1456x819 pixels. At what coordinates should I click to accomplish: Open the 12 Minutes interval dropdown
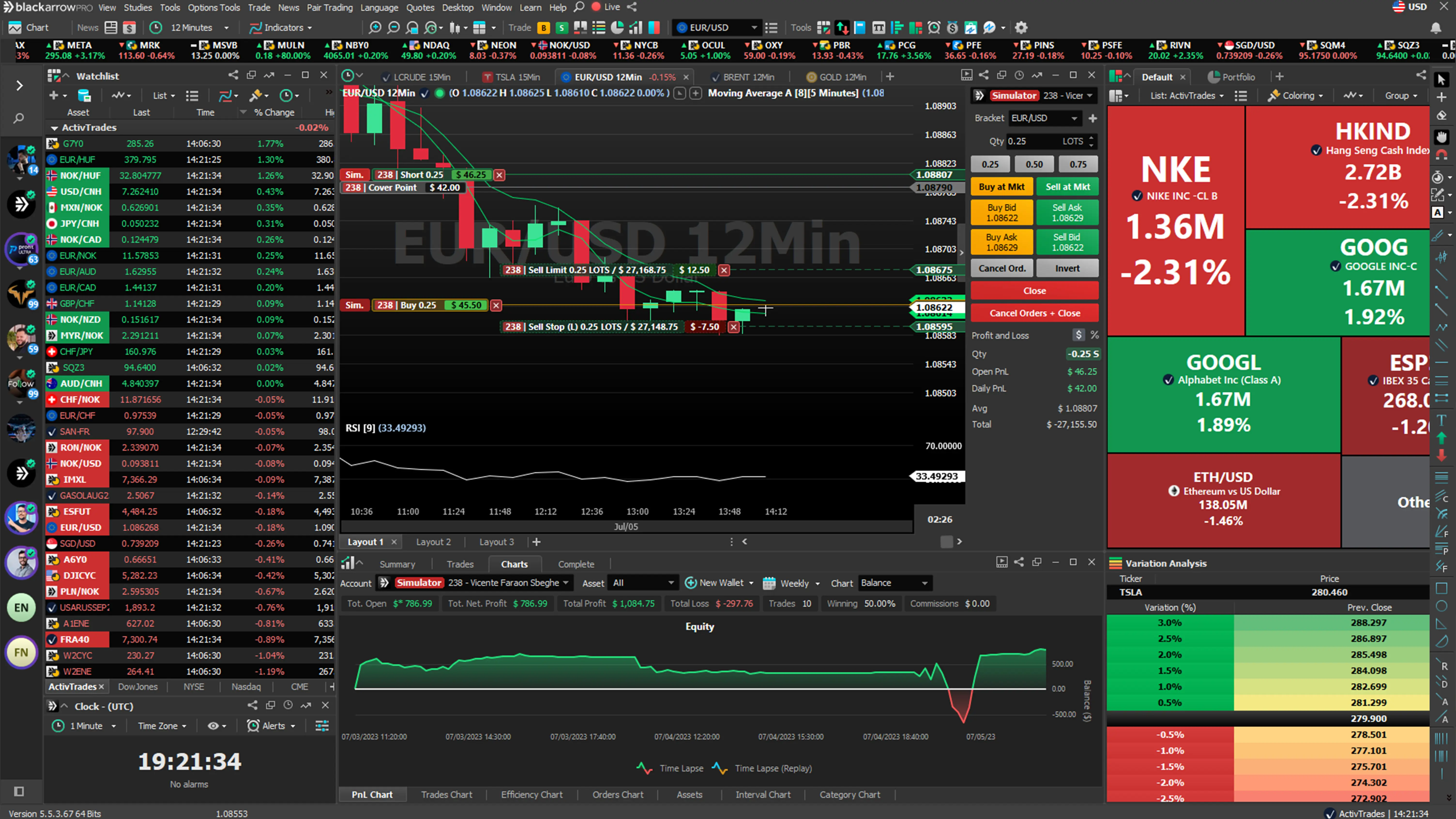click(226, 28)
